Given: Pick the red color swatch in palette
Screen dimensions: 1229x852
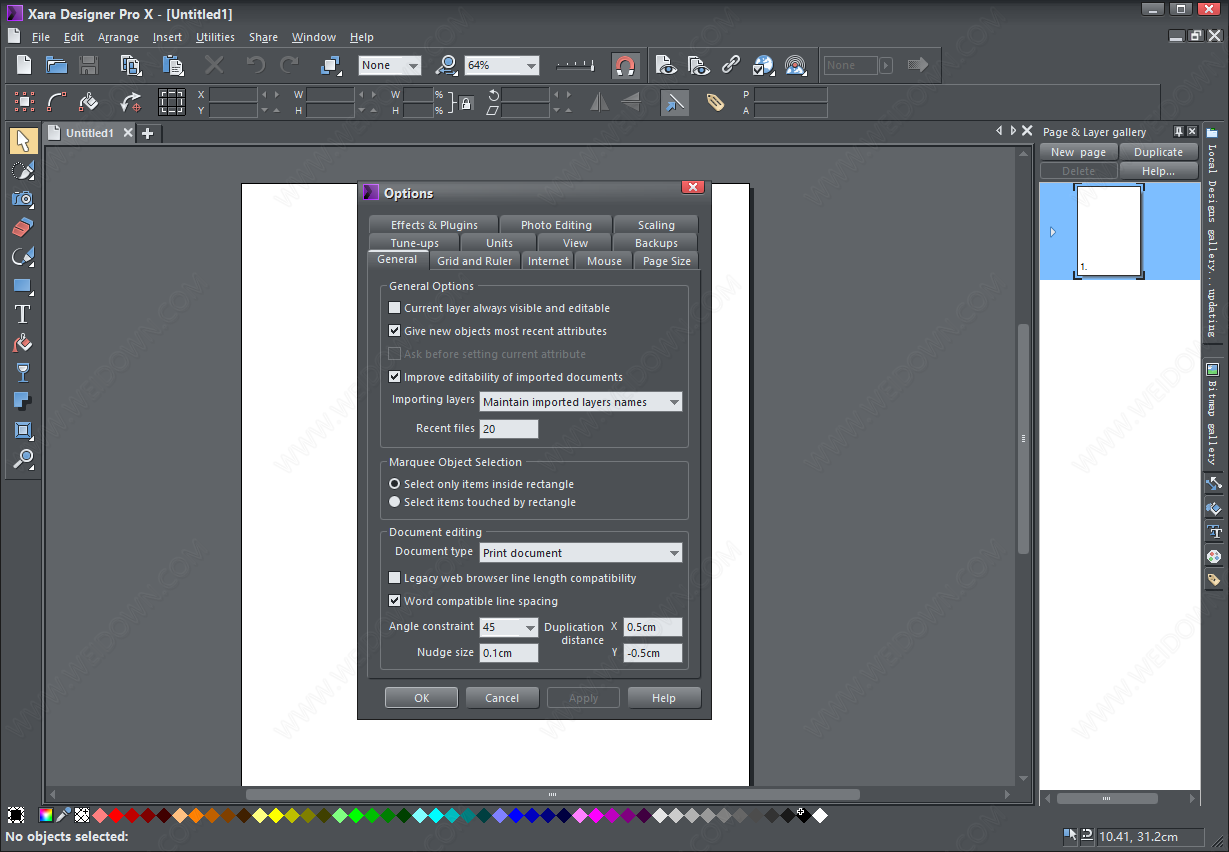Looking at the screenshot, I should click(x=116, y=816).
